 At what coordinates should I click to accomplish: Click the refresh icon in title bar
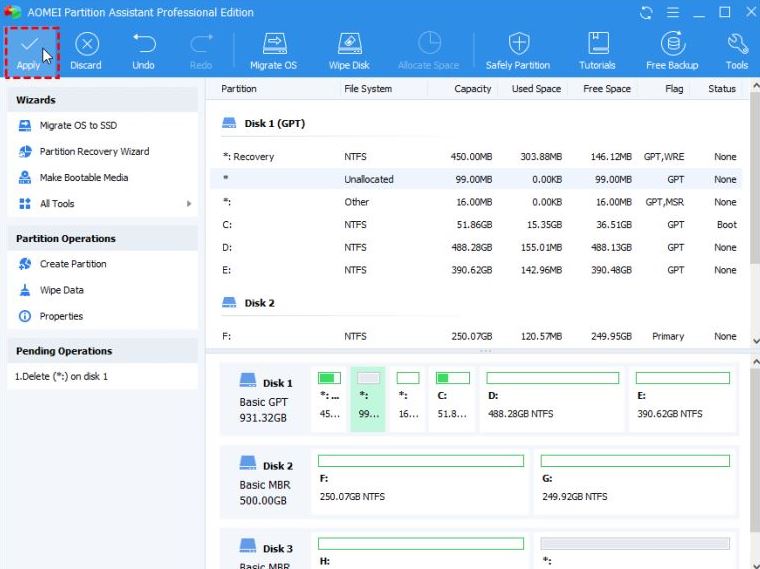point(646,13)
